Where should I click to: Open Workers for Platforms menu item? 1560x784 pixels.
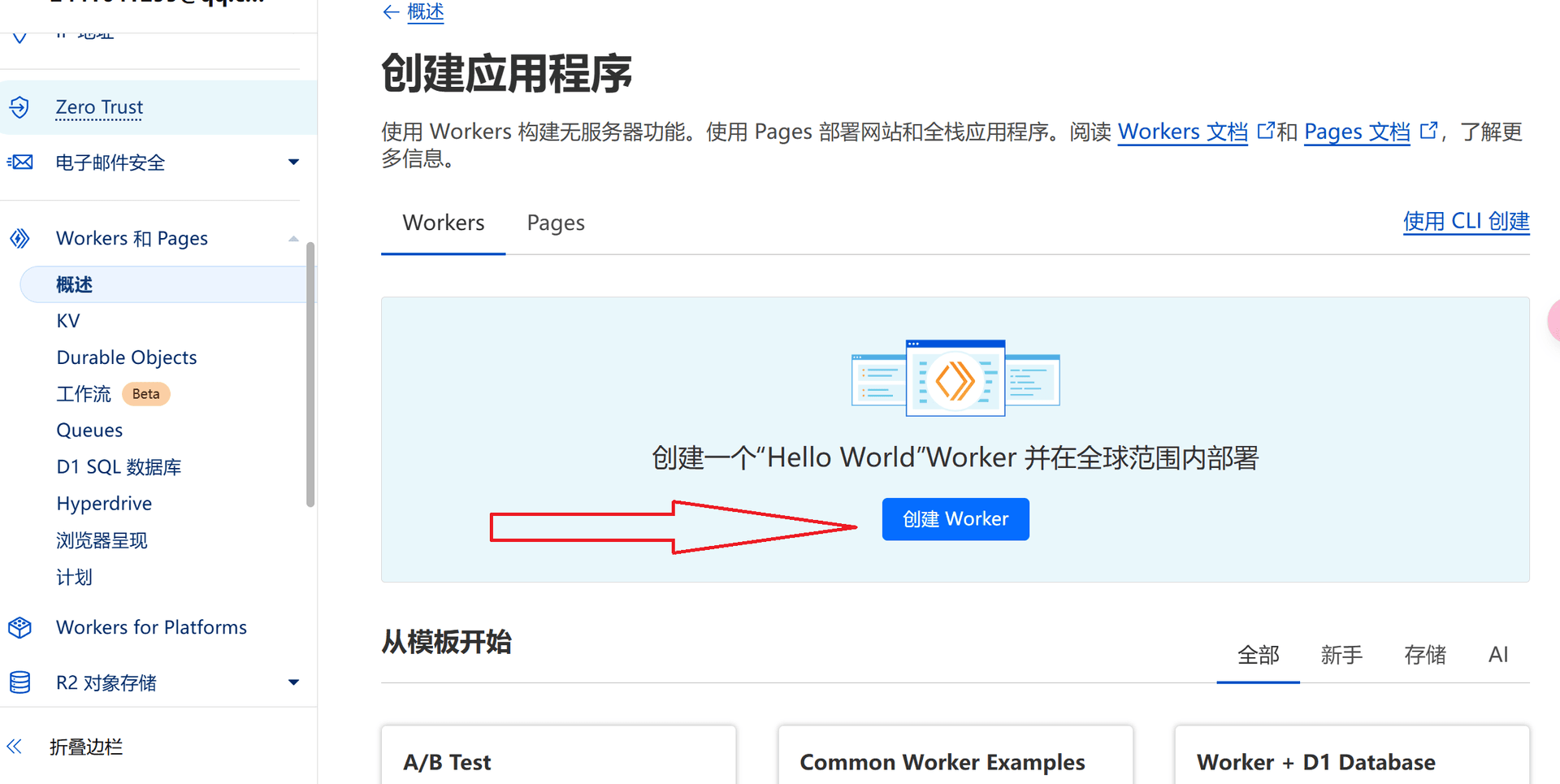pos(151,627)
